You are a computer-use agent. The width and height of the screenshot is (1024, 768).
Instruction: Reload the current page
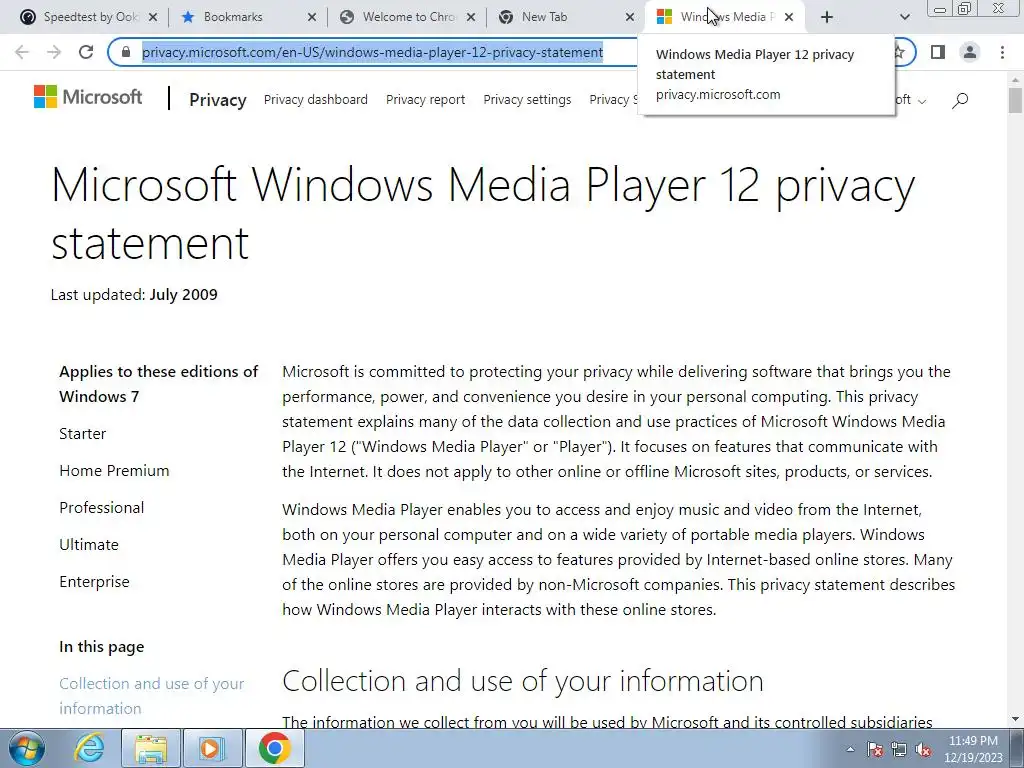(x=86, y=52)
